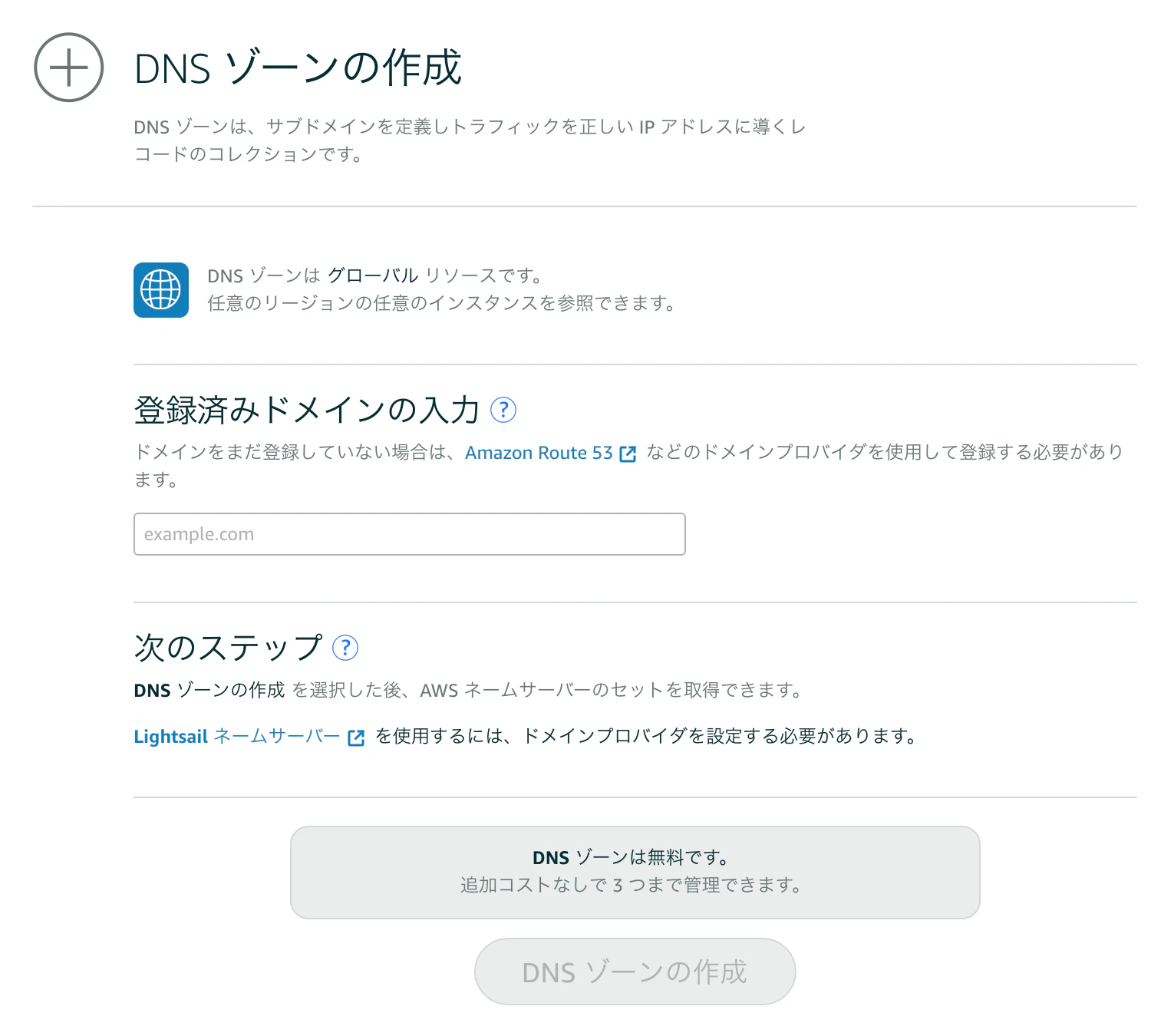The width and height of the screenshot is (1174, 1036).
Task: Click the DNS ゾーンの作成 page heading
Action: coord(298,68)
